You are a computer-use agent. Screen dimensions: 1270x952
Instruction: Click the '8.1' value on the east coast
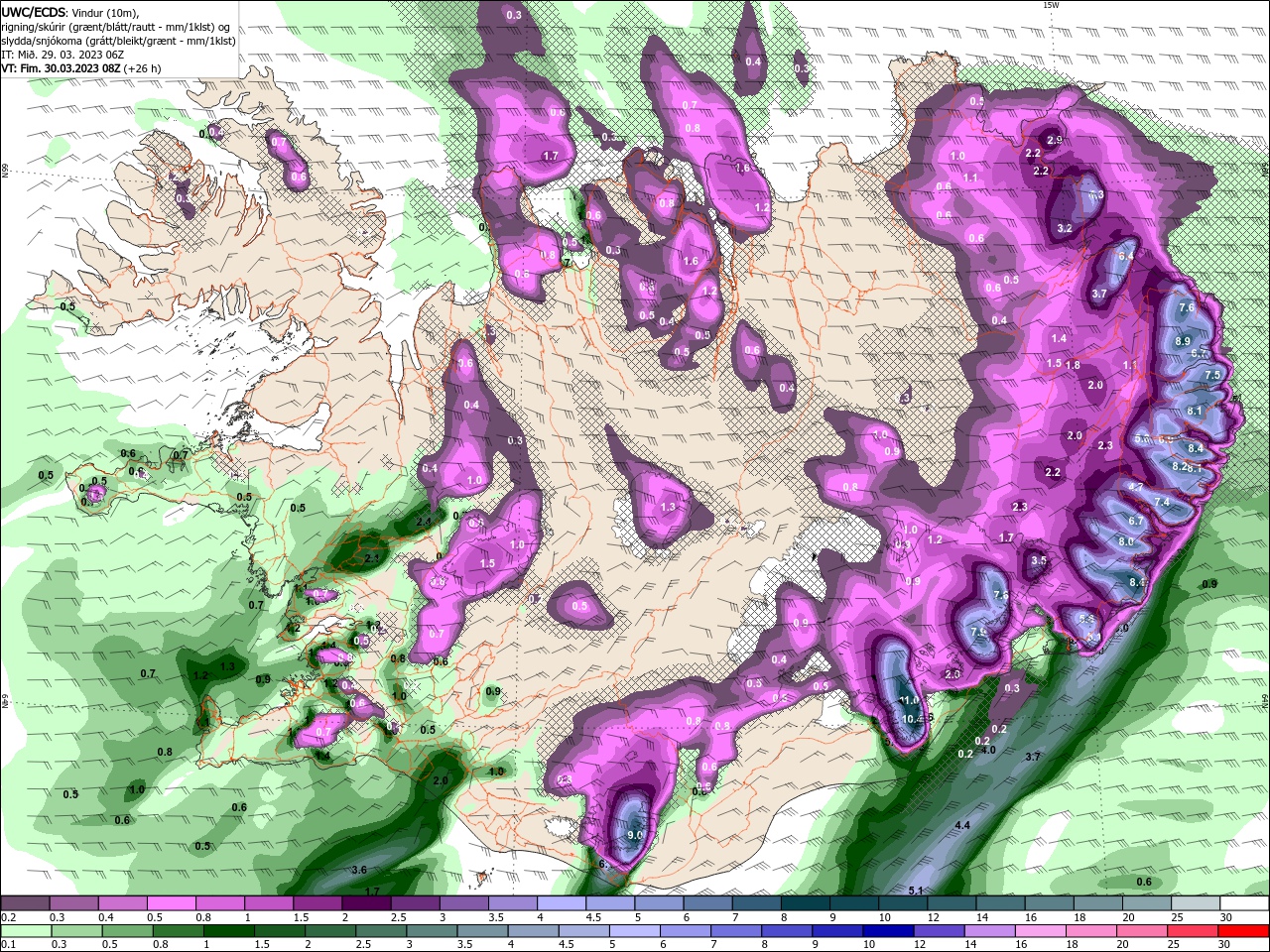(1195, 411)
